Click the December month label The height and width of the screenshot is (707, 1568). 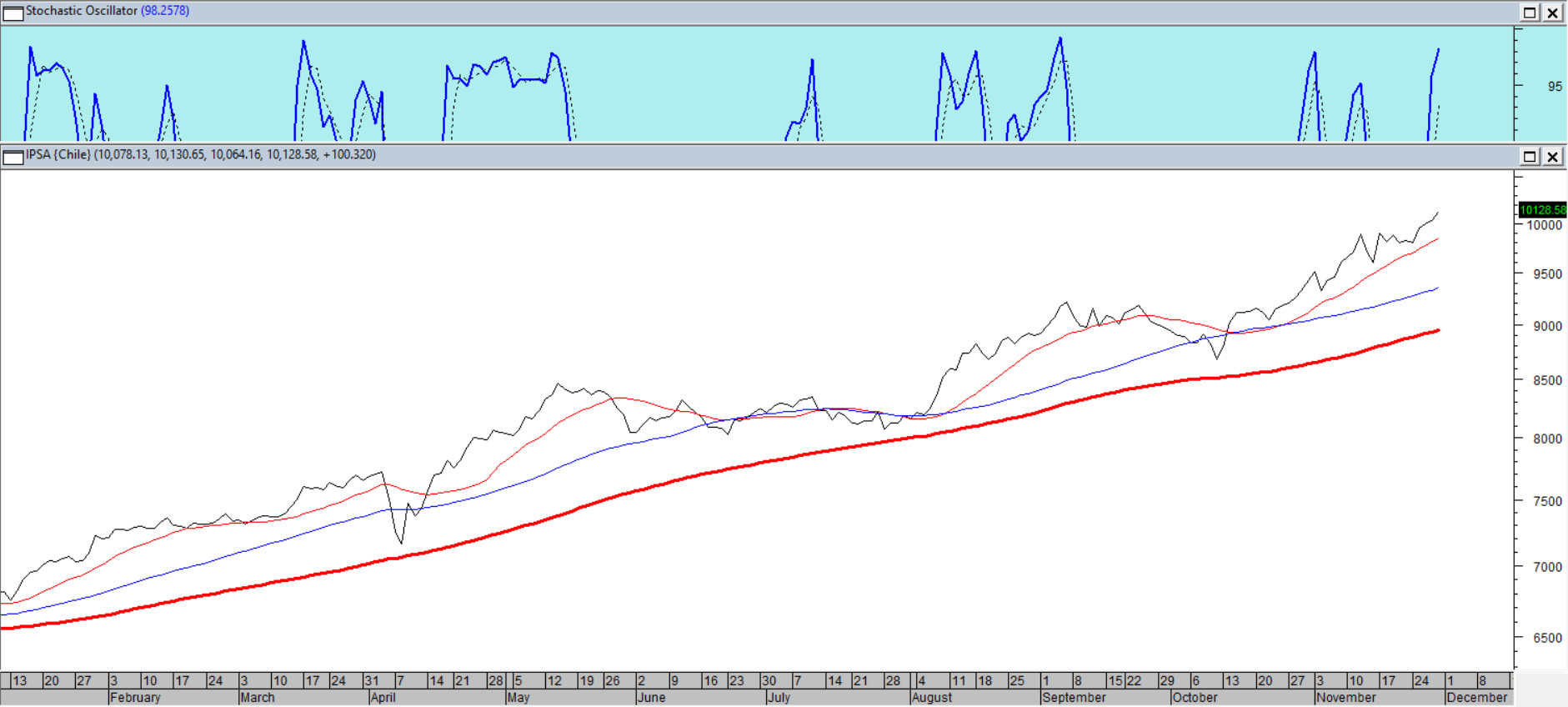point(1476,698)
